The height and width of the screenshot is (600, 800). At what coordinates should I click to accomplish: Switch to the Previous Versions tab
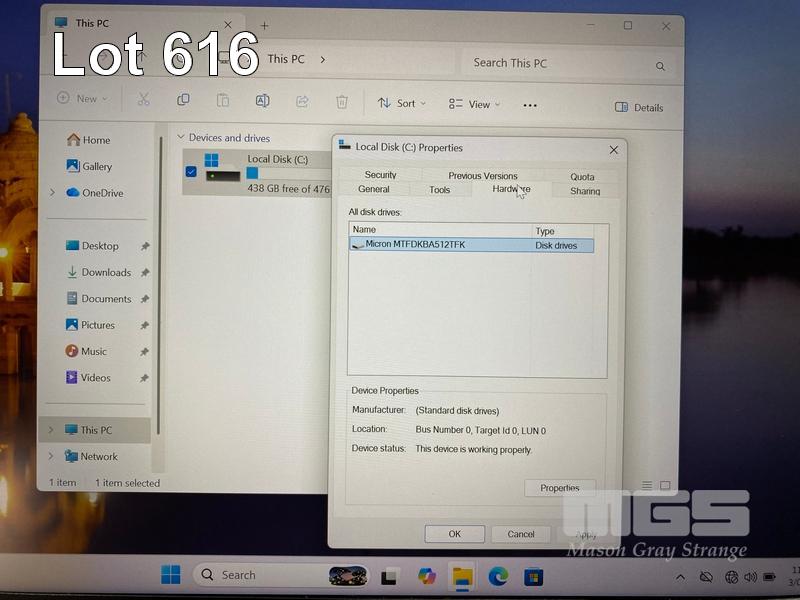point(483,176)
